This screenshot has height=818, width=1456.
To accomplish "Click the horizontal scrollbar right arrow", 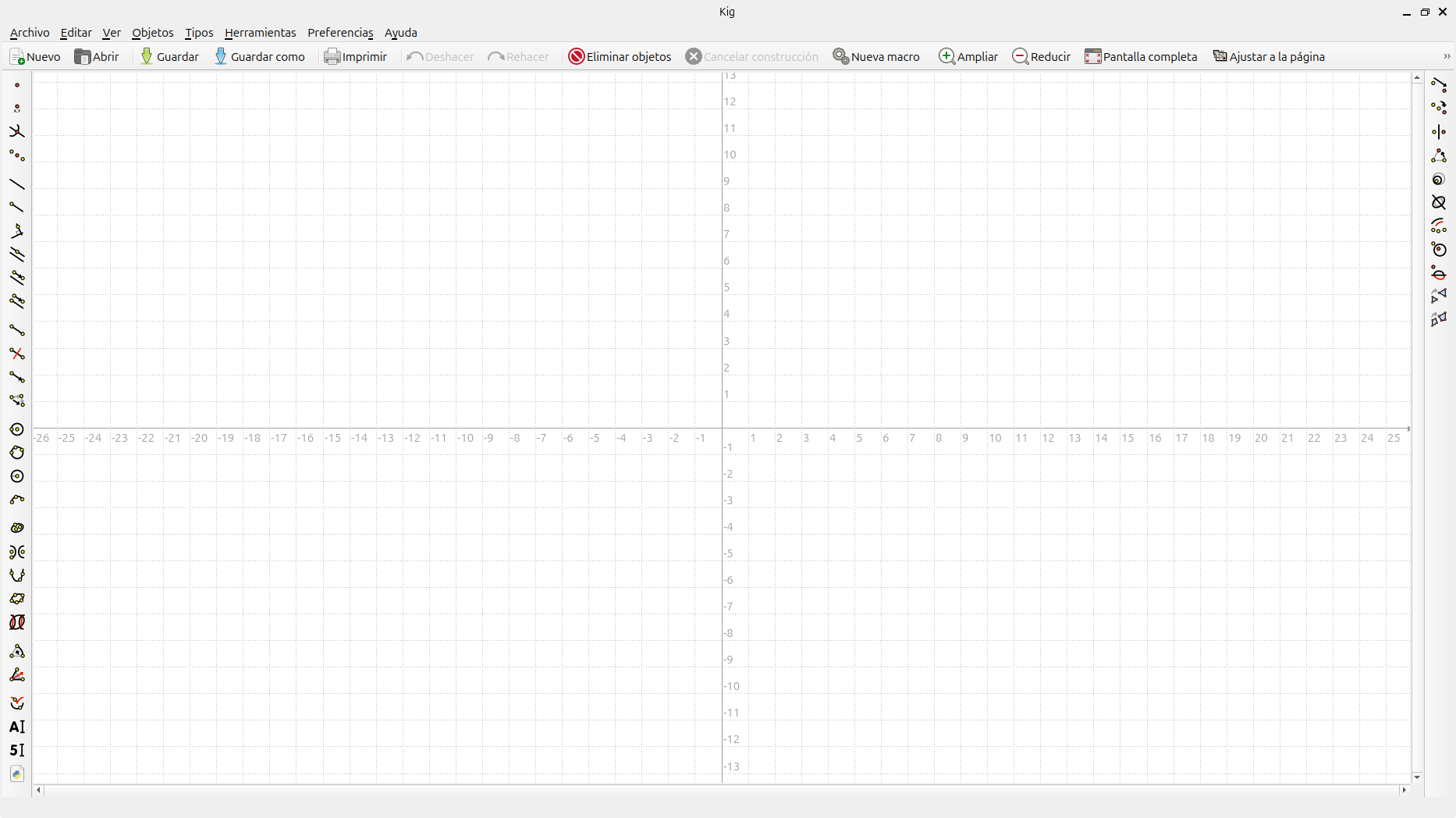I will (1404, 790).
